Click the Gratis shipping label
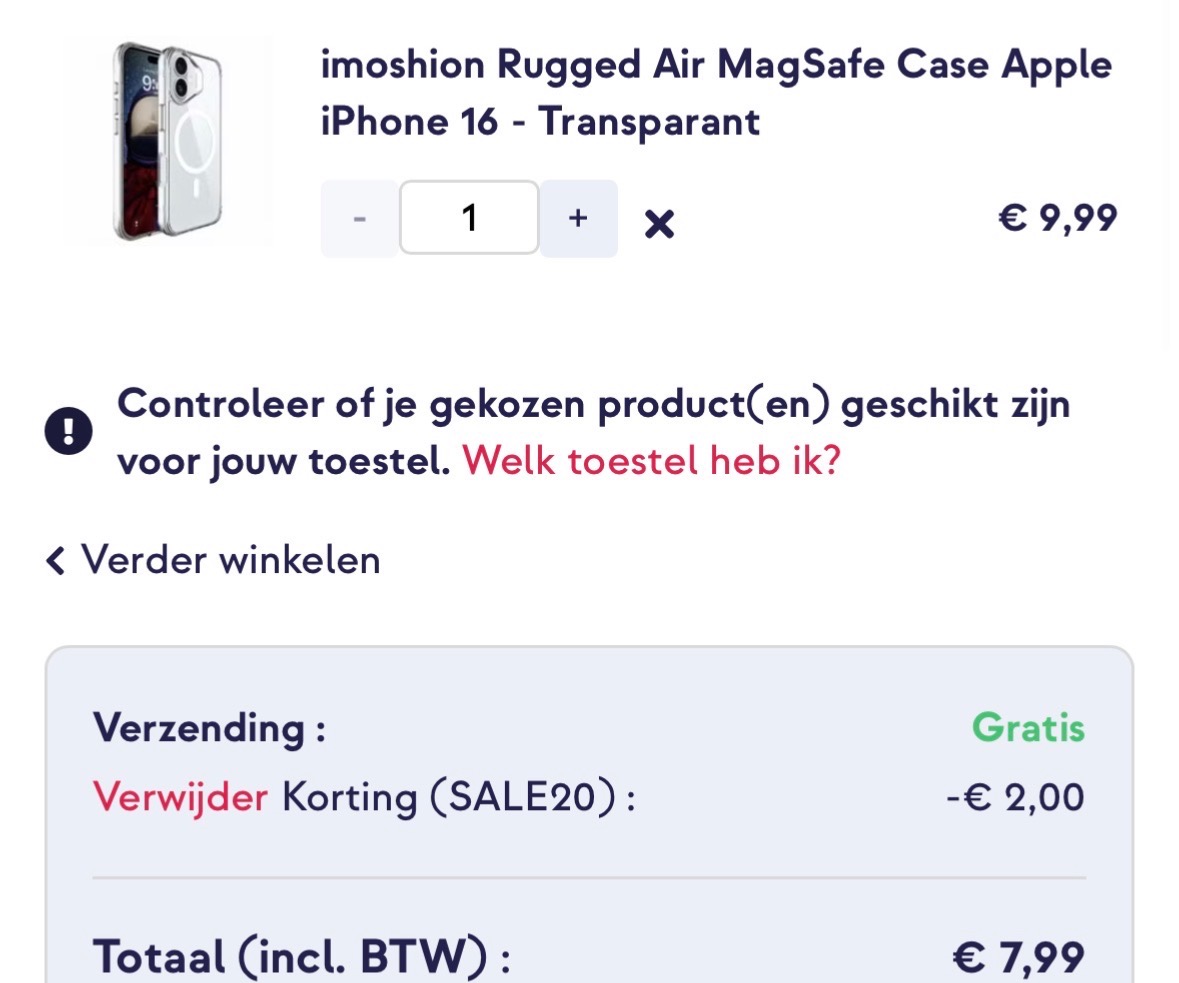This screenshot has height=983, width=1179. point(1027,727)
